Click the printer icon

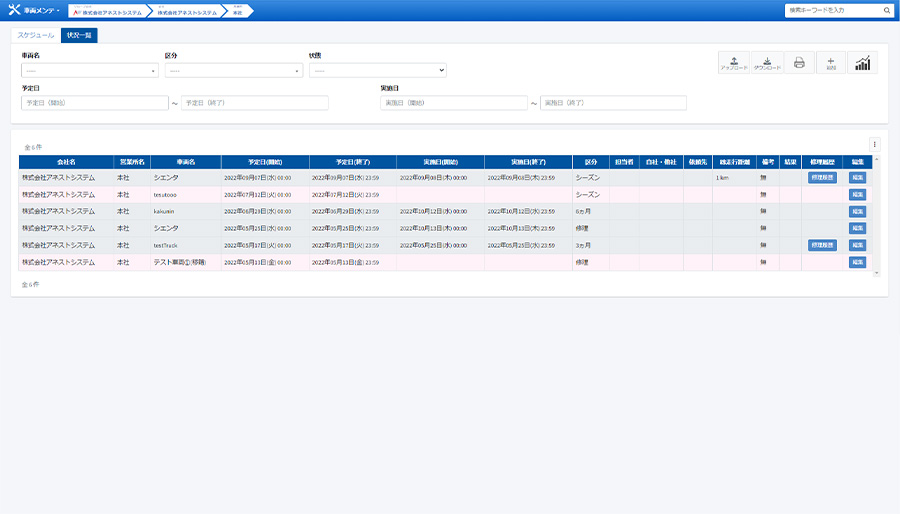(x=799, y=63)
